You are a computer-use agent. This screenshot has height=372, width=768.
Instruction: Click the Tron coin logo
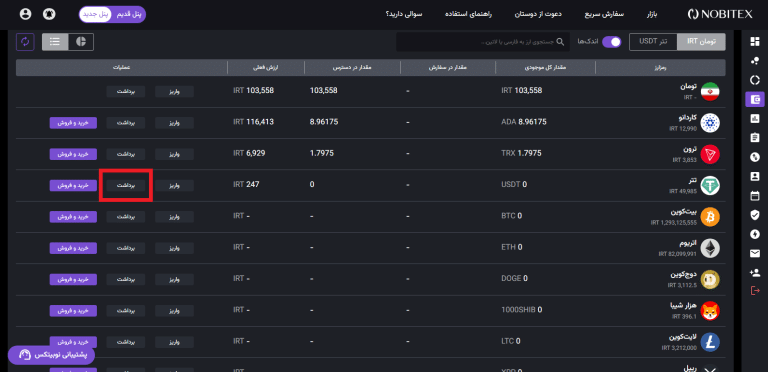pyautogui.click(x=710, y=154)
